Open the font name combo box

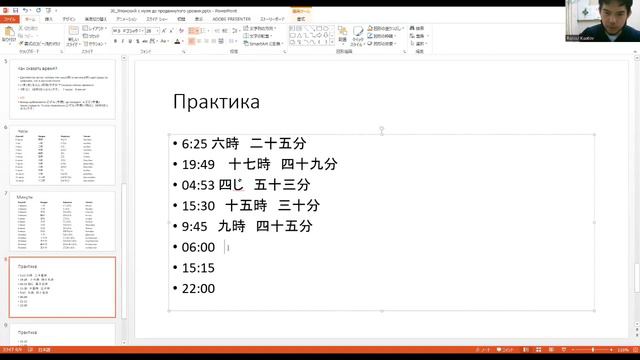[128, 31]
